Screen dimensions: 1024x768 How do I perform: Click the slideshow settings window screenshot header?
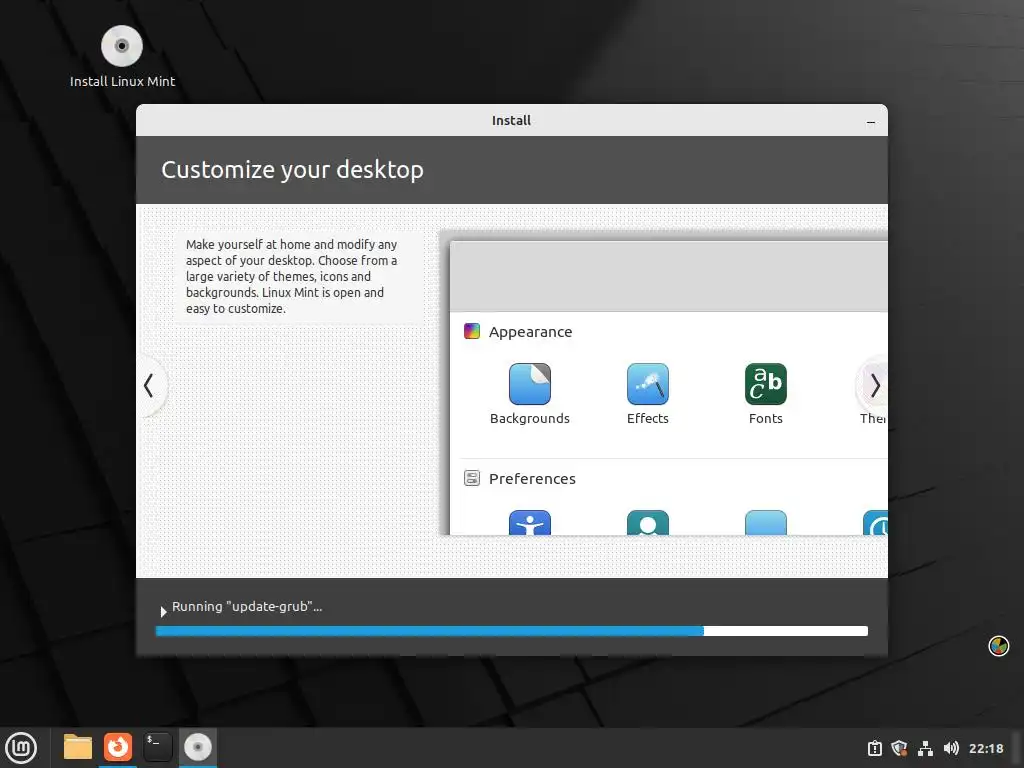tap(668, 277)
